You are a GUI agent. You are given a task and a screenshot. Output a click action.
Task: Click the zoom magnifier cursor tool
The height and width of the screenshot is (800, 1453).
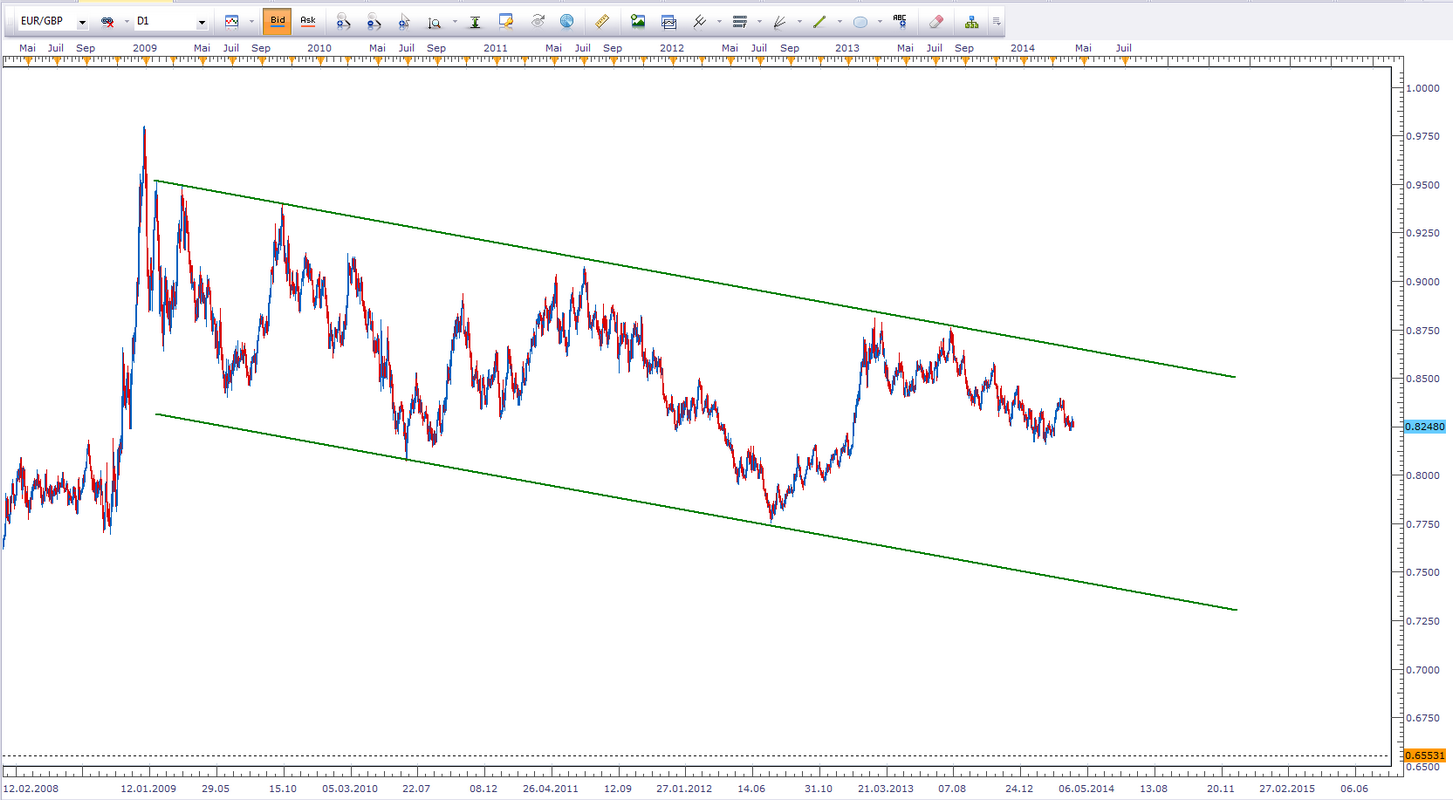coord(404,21)
